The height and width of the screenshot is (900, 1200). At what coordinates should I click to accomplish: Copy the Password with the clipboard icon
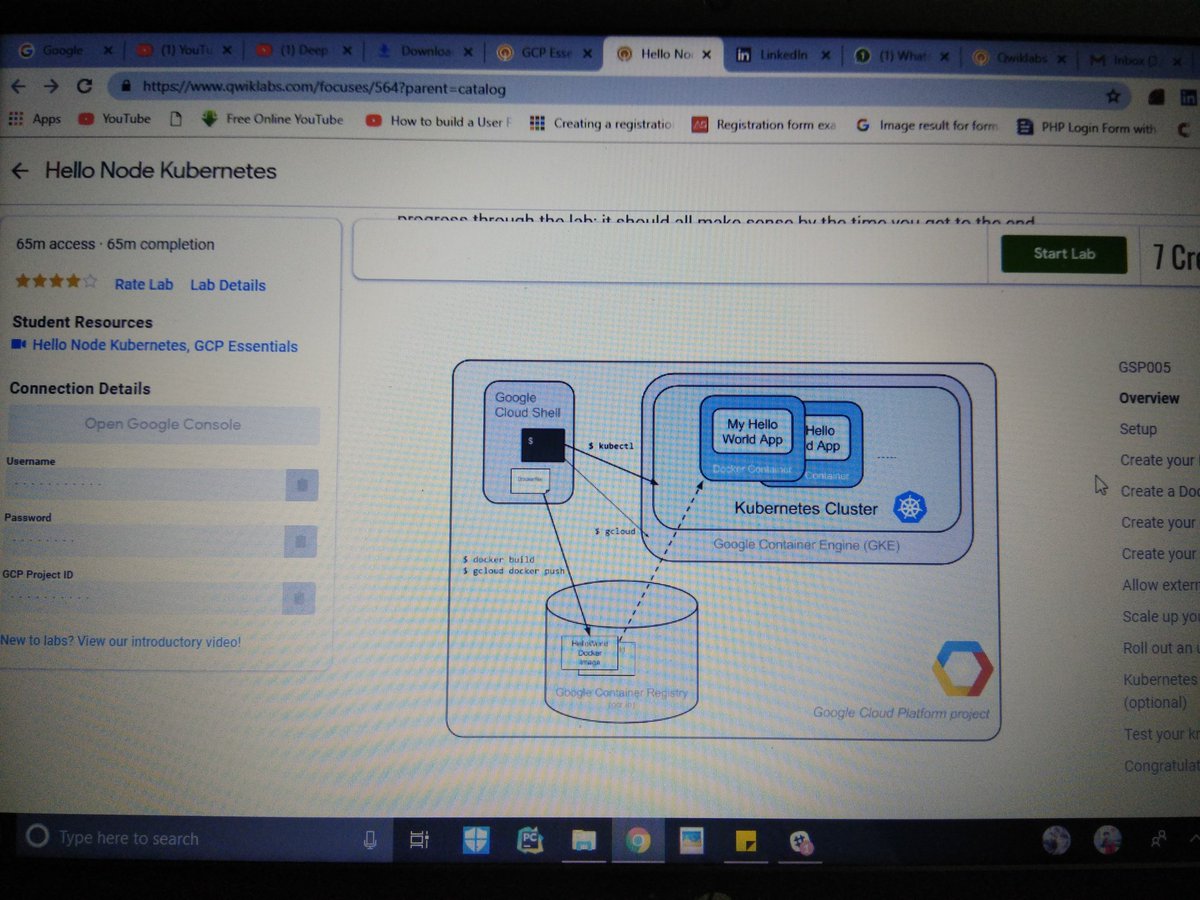pos(301,542)
